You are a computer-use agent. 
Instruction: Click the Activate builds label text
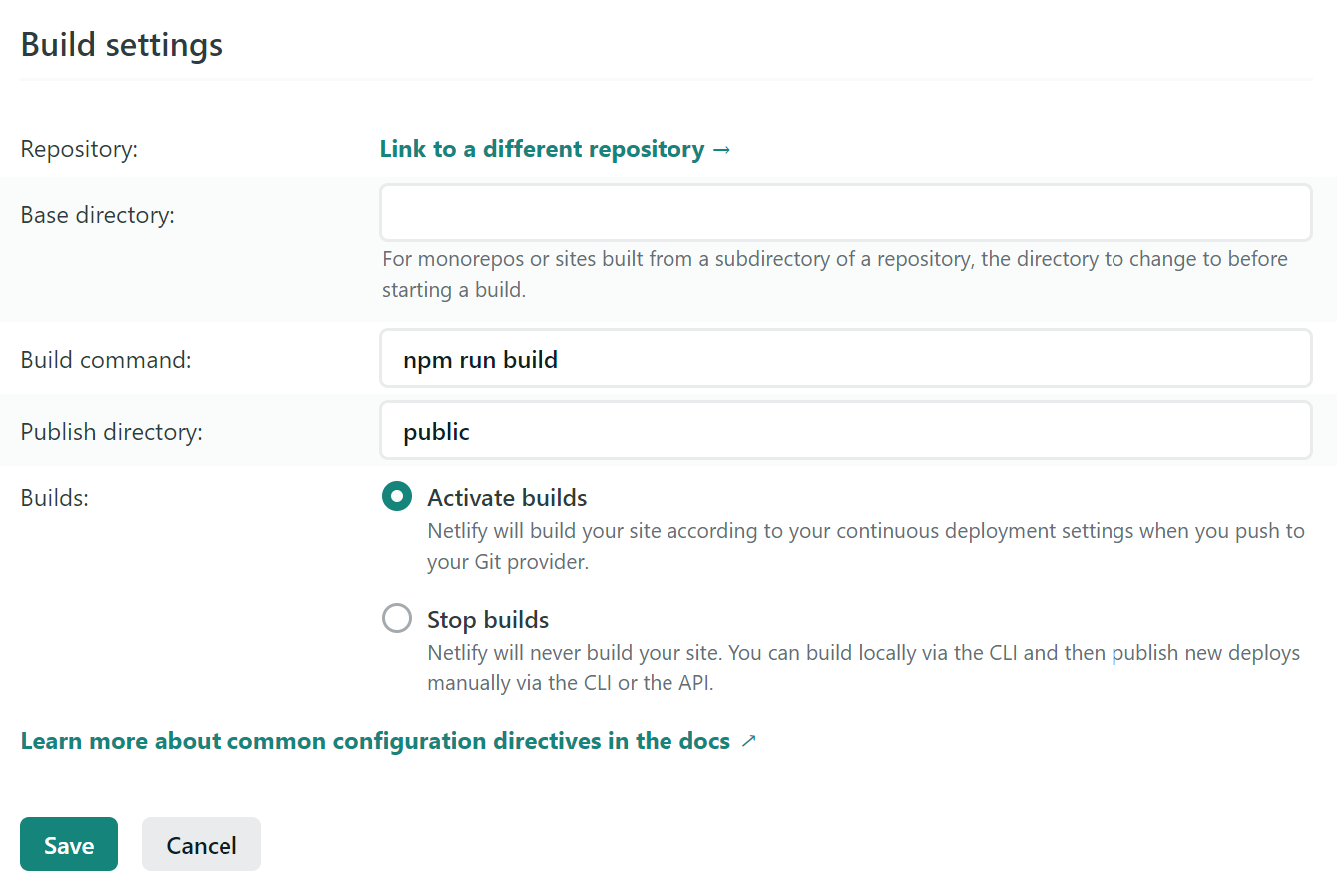(x=507, y=497)
